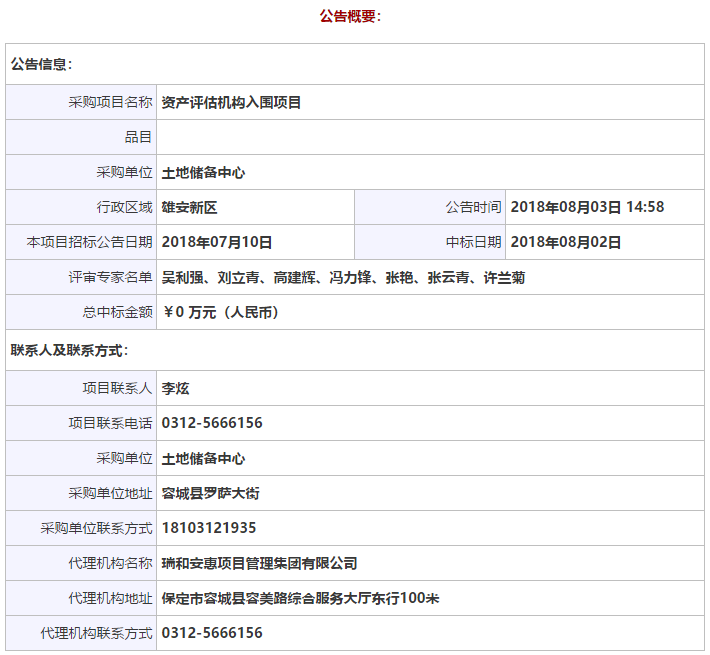The width and height of the screenshot is (710, 655).
Task: Click project contact name 李炫
Action: tap(175, 388)
